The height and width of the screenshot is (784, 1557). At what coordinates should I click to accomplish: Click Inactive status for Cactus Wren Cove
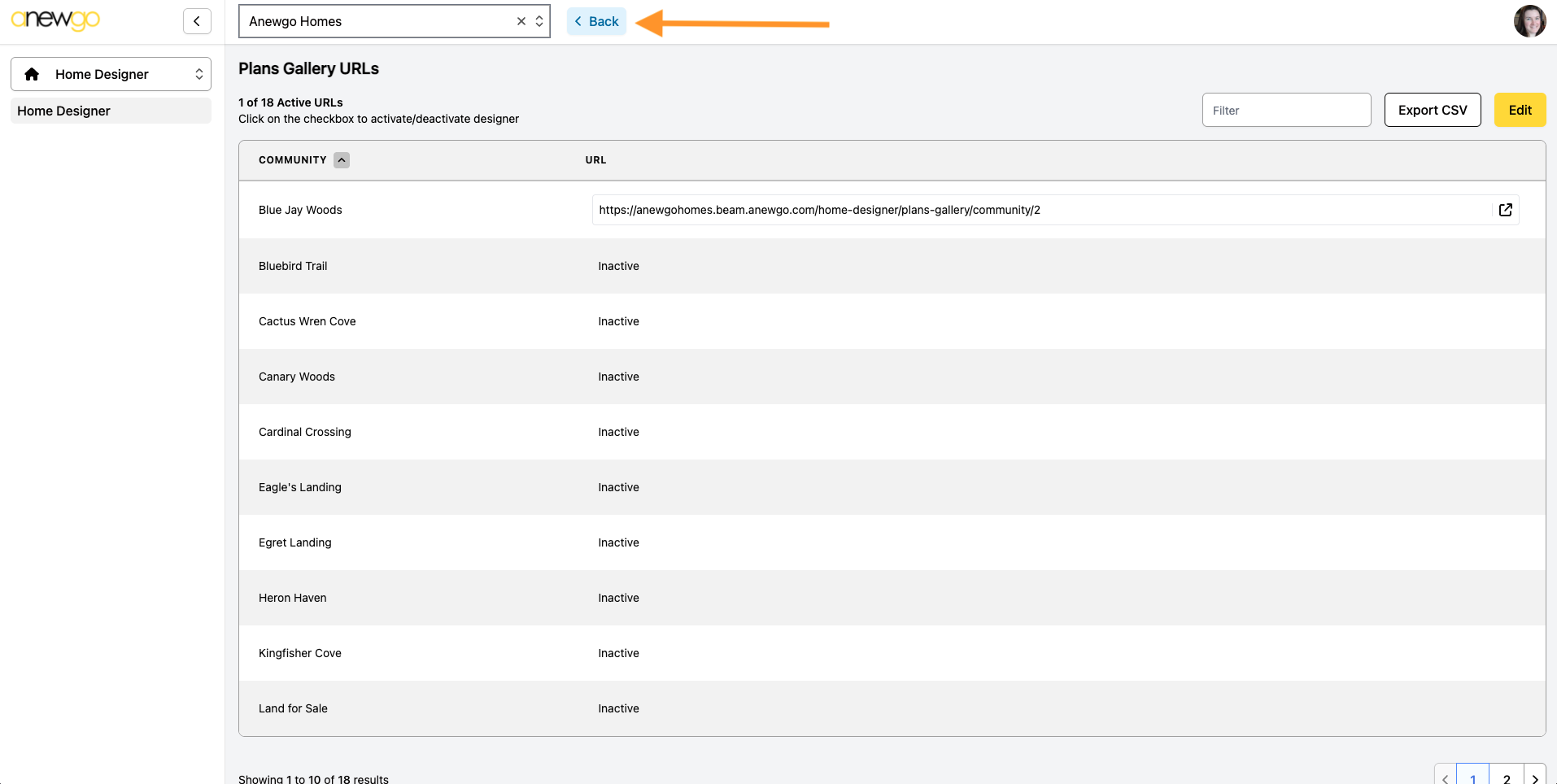(618, 321)
